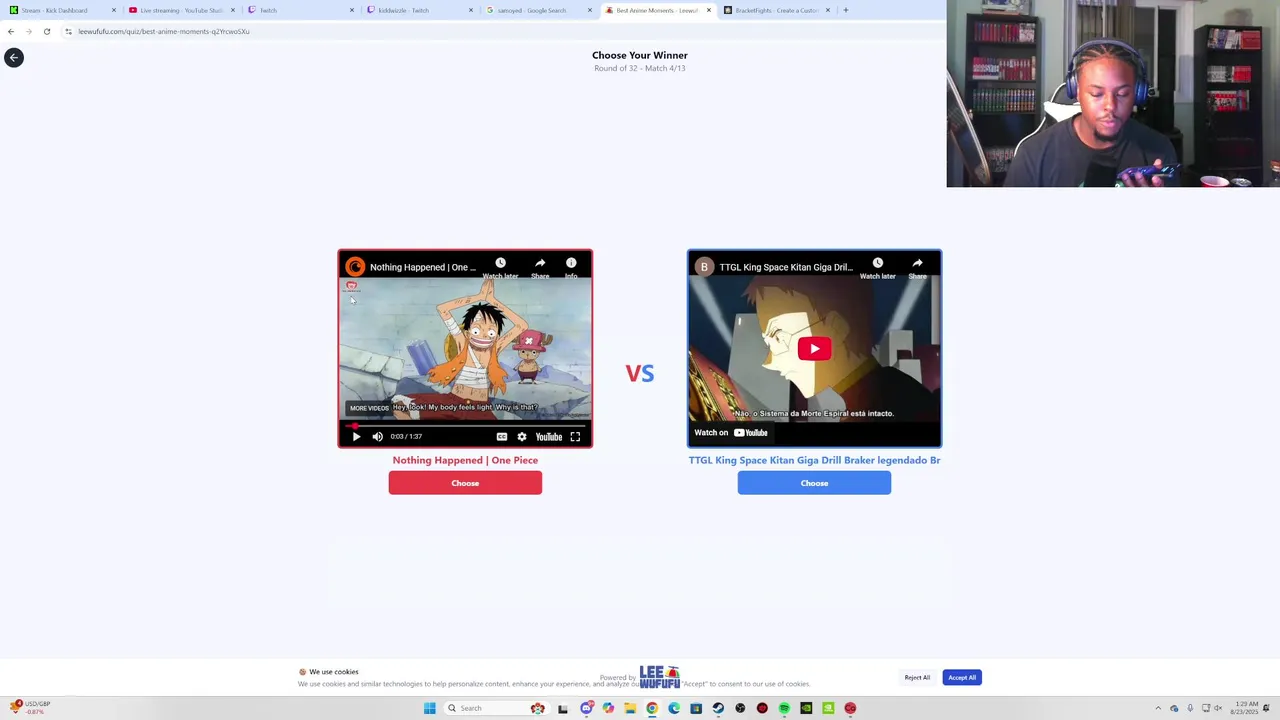Open settings gear on One Piece video
Viewport: 1280px width, 720px height.
point(522,437)
